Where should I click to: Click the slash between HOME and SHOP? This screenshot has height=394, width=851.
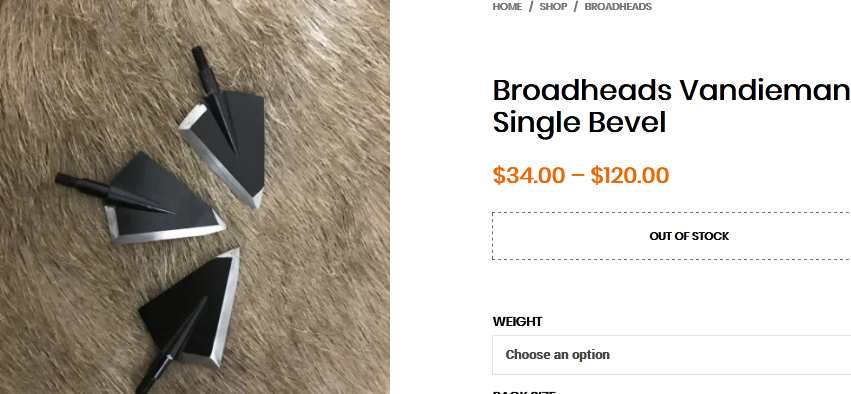531,7
